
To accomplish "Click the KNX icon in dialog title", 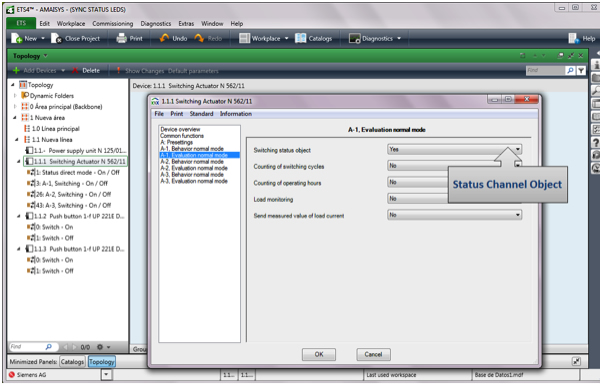I will tap(155, 101).
